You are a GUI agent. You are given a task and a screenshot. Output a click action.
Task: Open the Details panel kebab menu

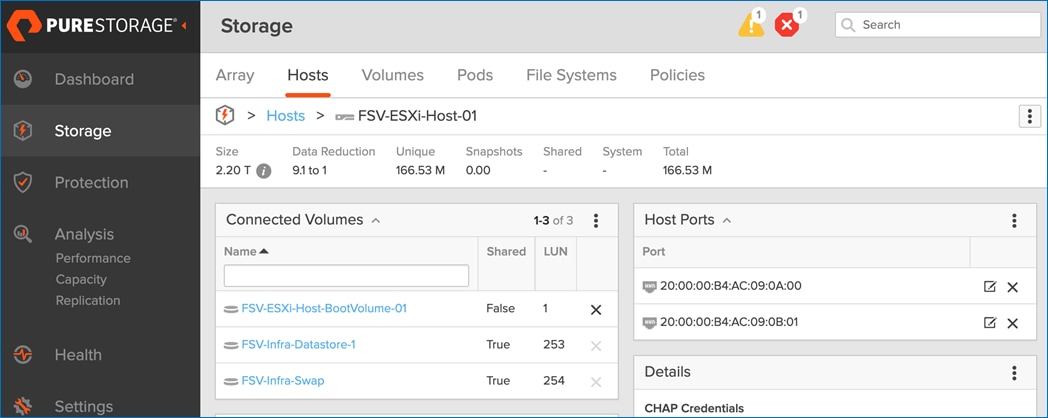pos(1014,373)
